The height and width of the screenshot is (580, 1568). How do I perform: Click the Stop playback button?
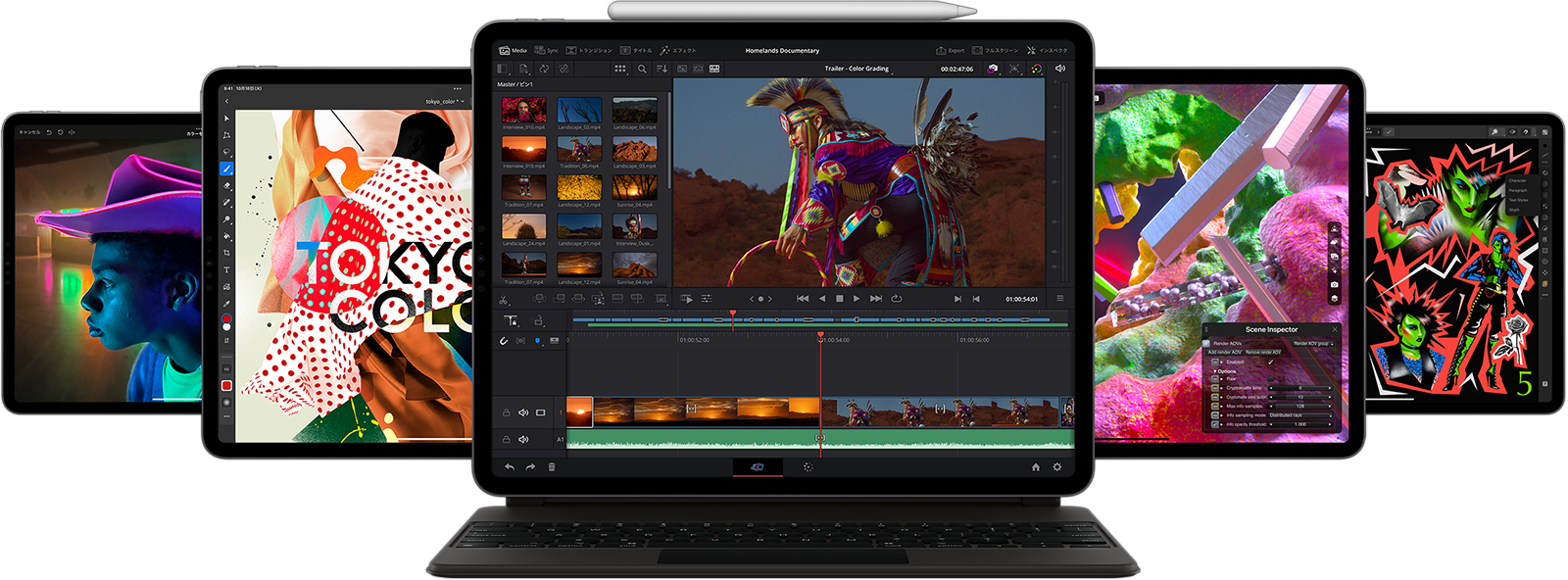(839, 299)
